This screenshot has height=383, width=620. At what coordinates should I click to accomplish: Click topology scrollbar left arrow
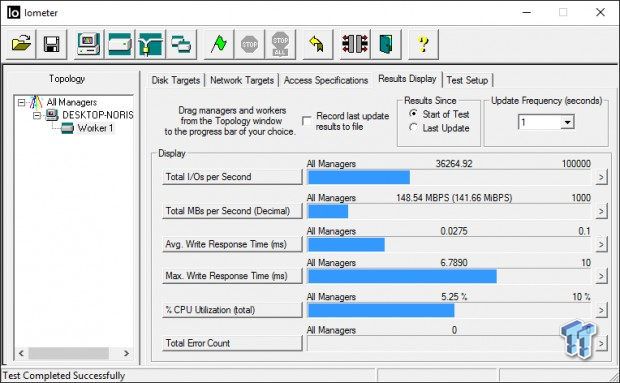21,353
